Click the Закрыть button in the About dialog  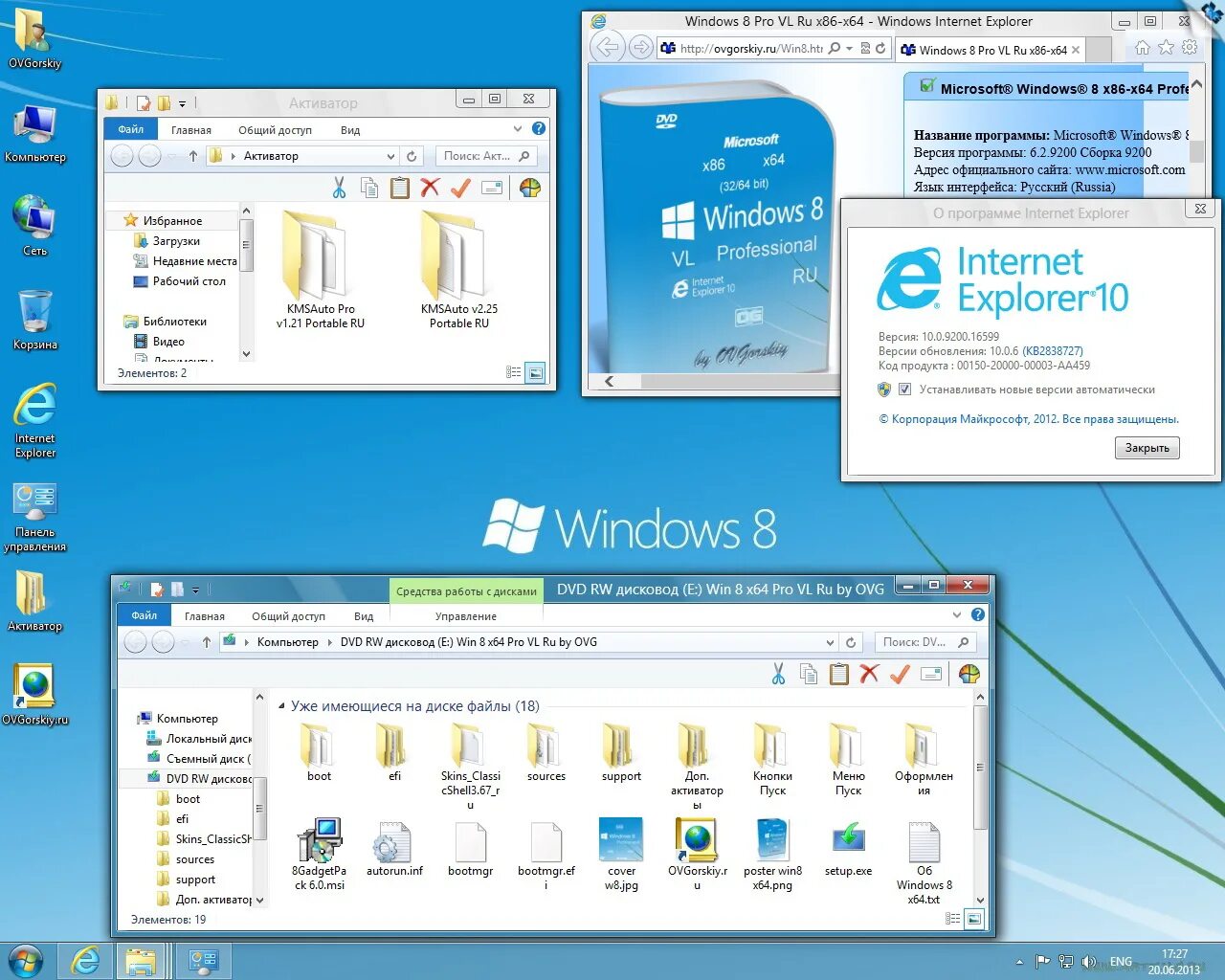click(1147, 448)
